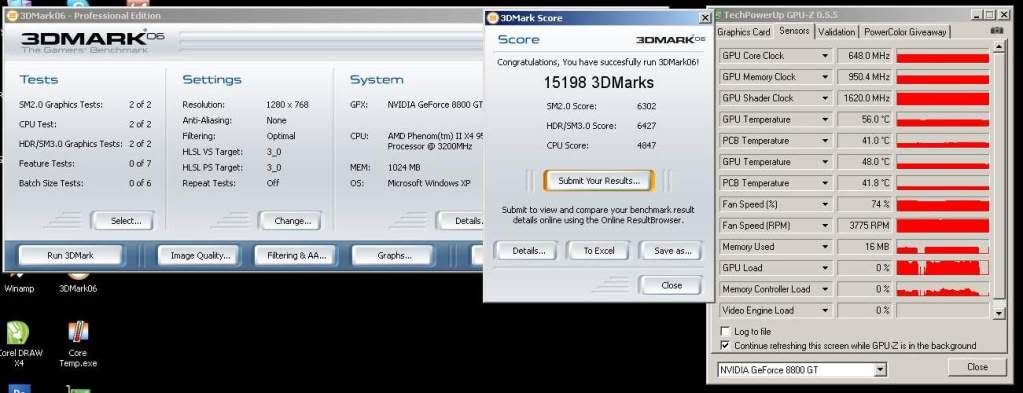The width and height of the screenshot is (1023, 393).
Task: Open the GPU Temperature dropdown showing 56.0 °C
Action: pos(825,119)
